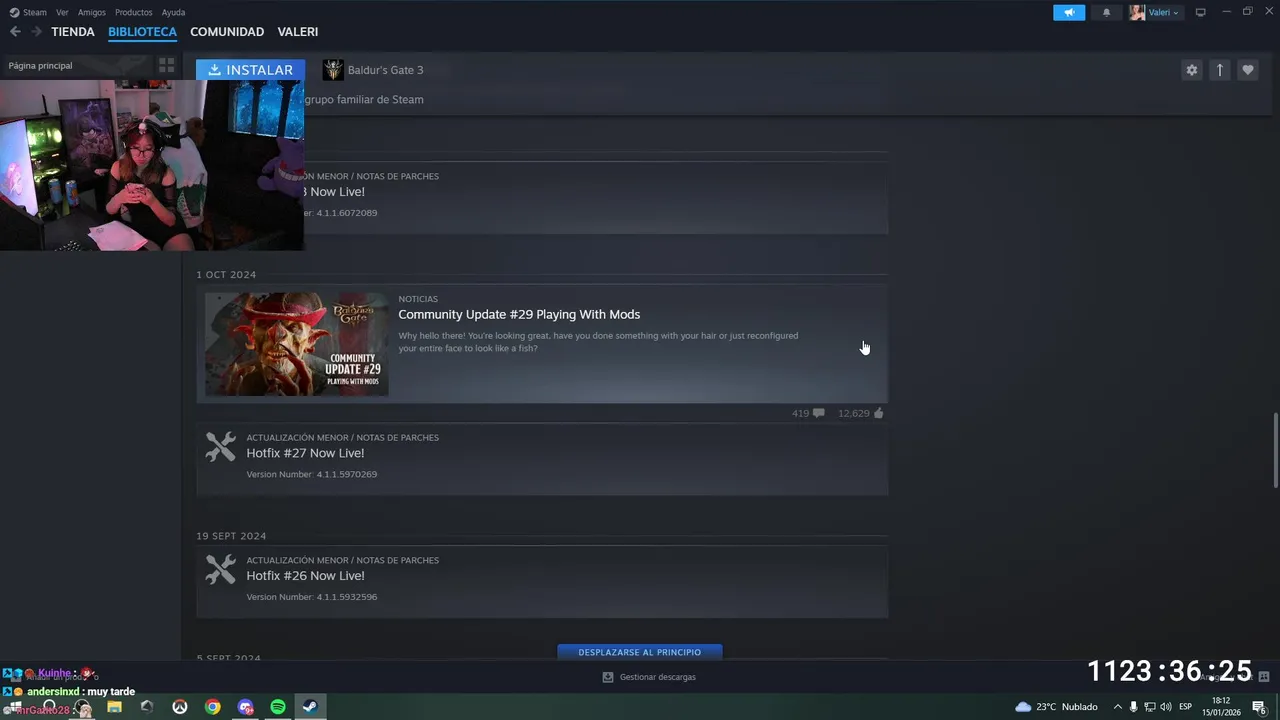Click the wrench icon for Hotfix #27

point(221,447)
